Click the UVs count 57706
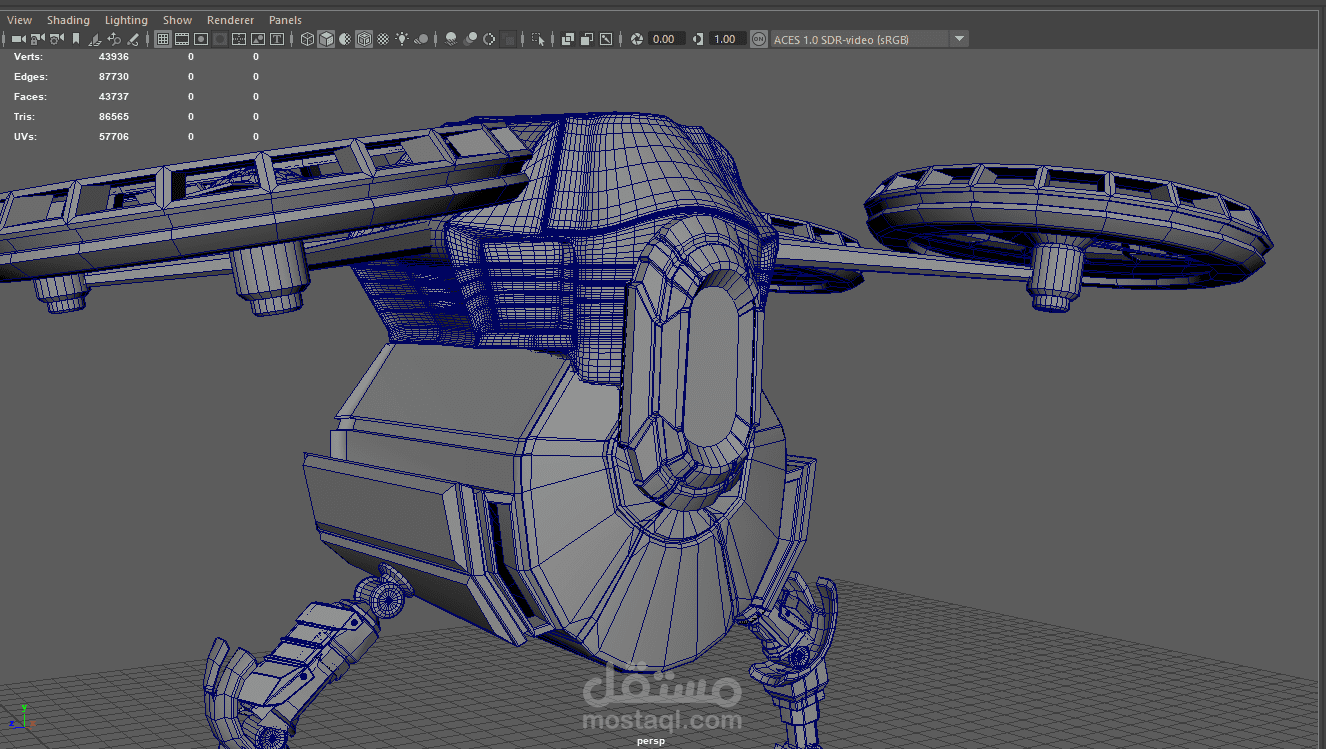This screenshot has height=749, width=1326. click(114, 137)
